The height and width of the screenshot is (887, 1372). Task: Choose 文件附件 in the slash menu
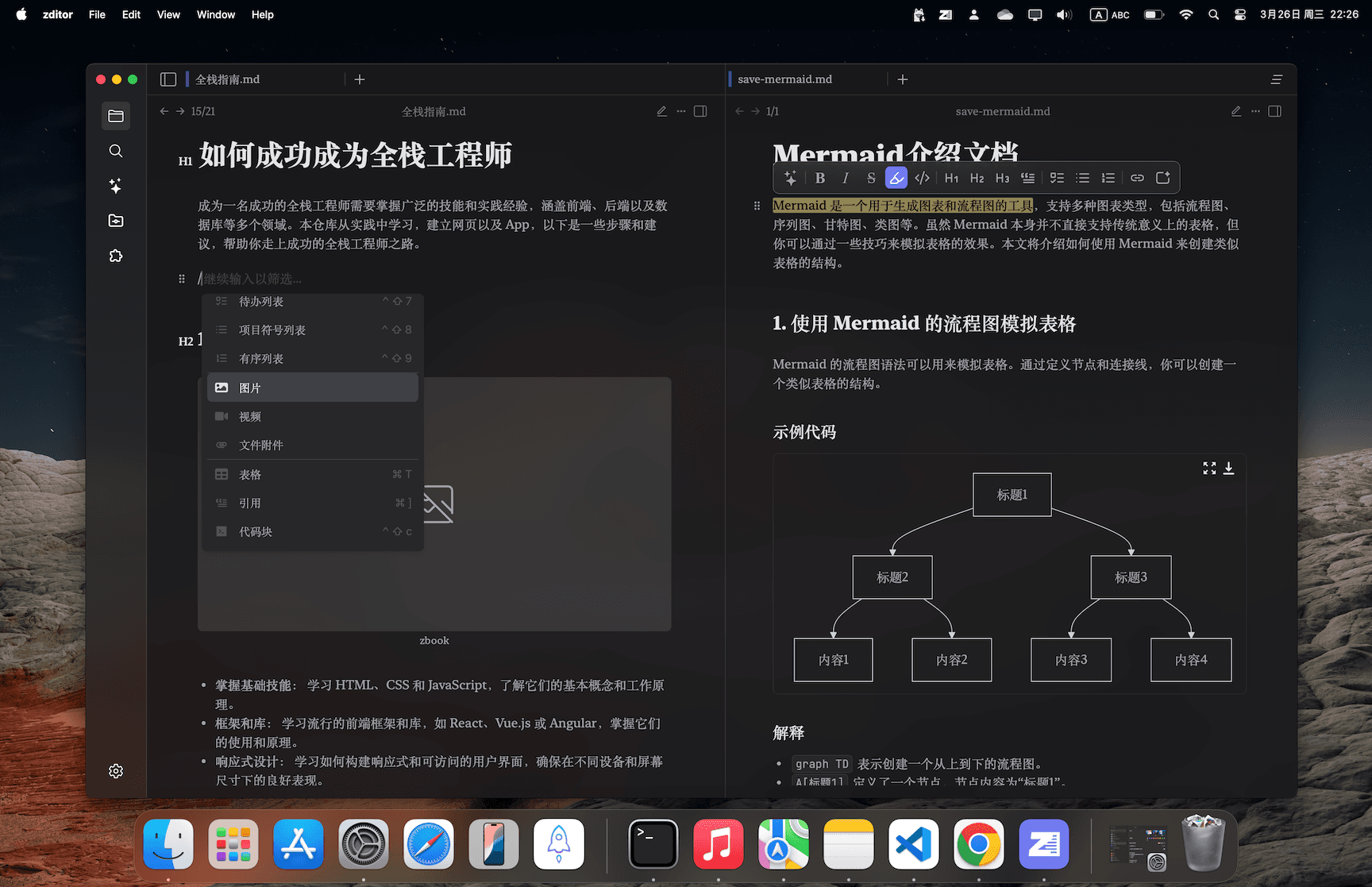(313, 445)
